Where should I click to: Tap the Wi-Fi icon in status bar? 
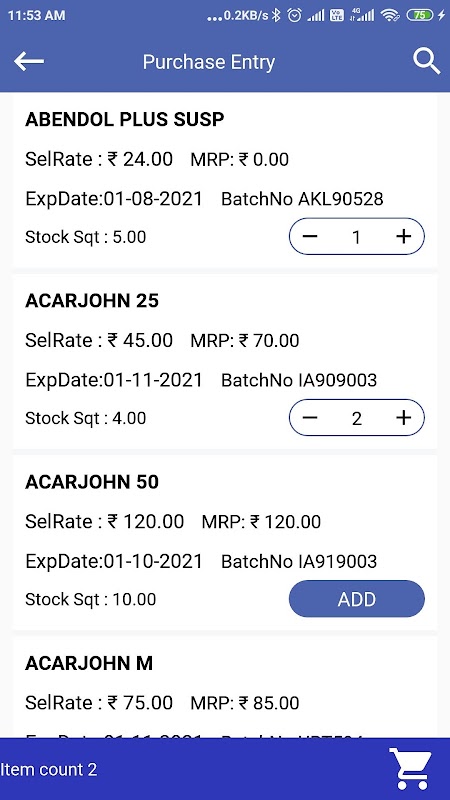(390, 15)
